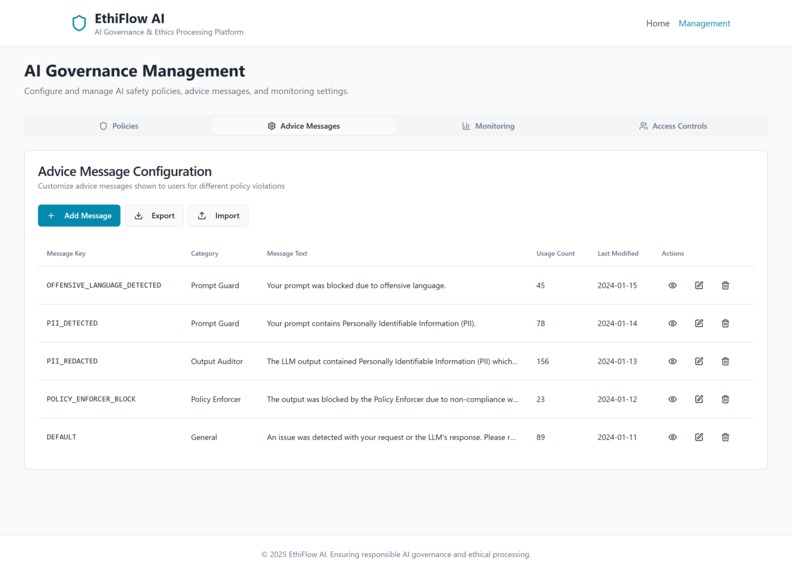Image resolution: width=792 pixels, height=573 pixels.
Task: Delete the DEFAULT message
Action: 725,437
